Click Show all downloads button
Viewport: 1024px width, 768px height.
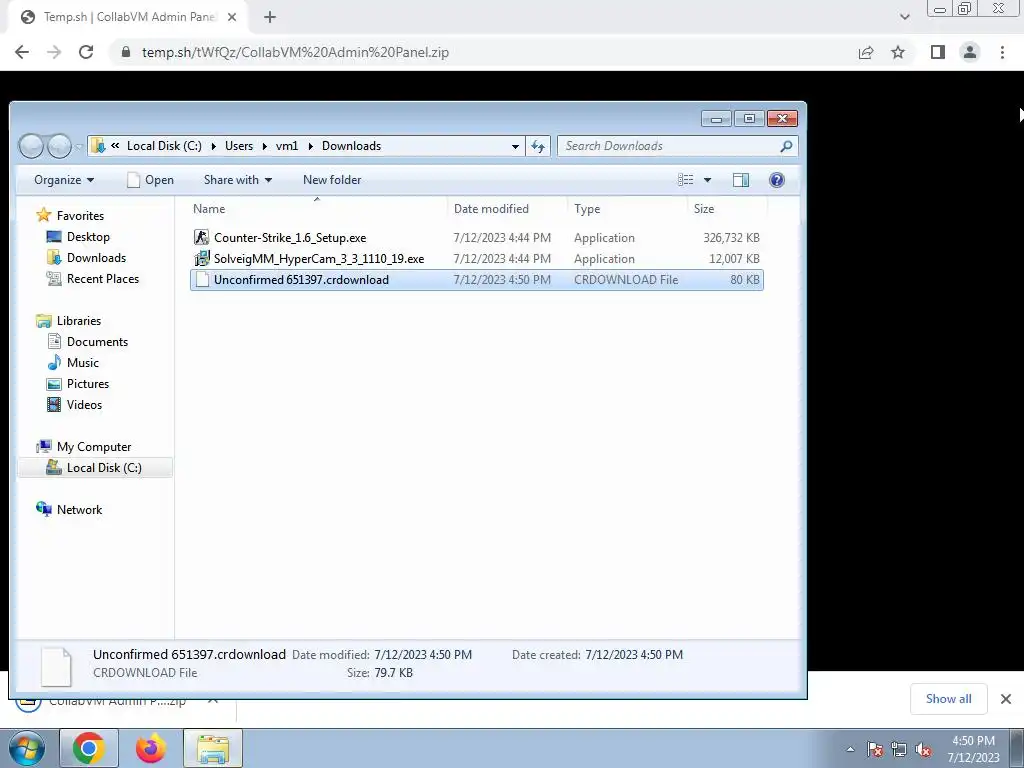pyautogui.click(x=948, y=699)
